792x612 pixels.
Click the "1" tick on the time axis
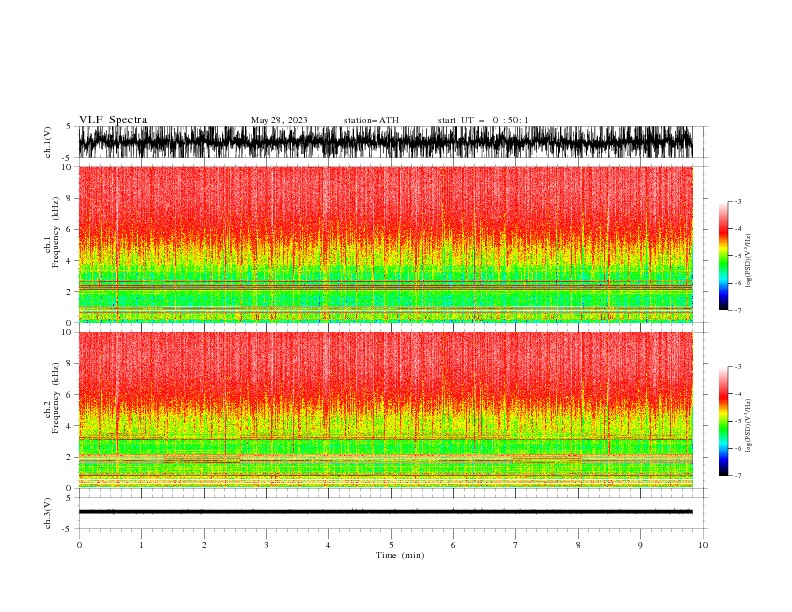tap(141, 545)
